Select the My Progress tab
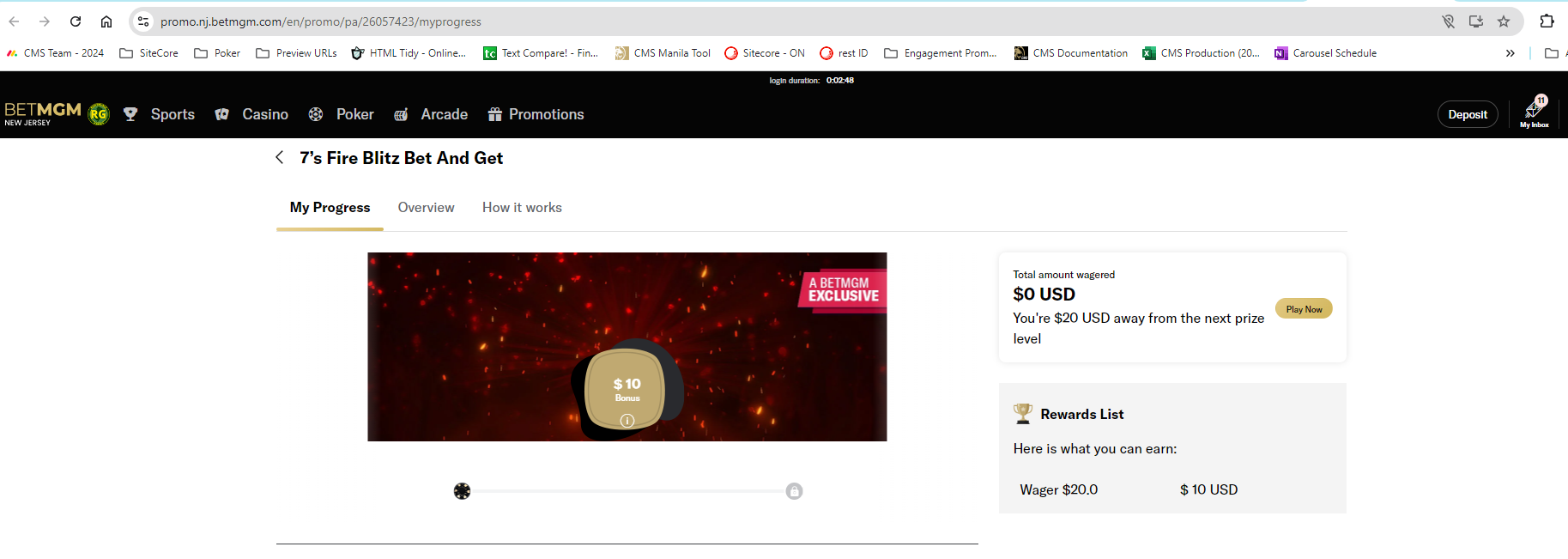The image size is (1568, 559). (x=330, y=208)
